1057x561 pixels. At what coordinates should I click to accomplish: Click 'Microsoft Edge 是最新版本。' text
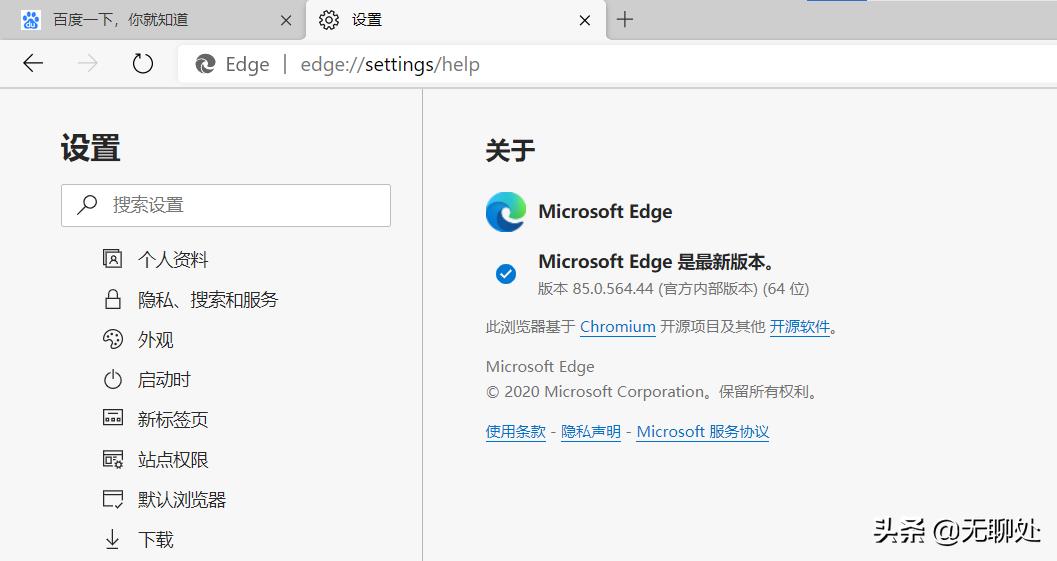657,261
